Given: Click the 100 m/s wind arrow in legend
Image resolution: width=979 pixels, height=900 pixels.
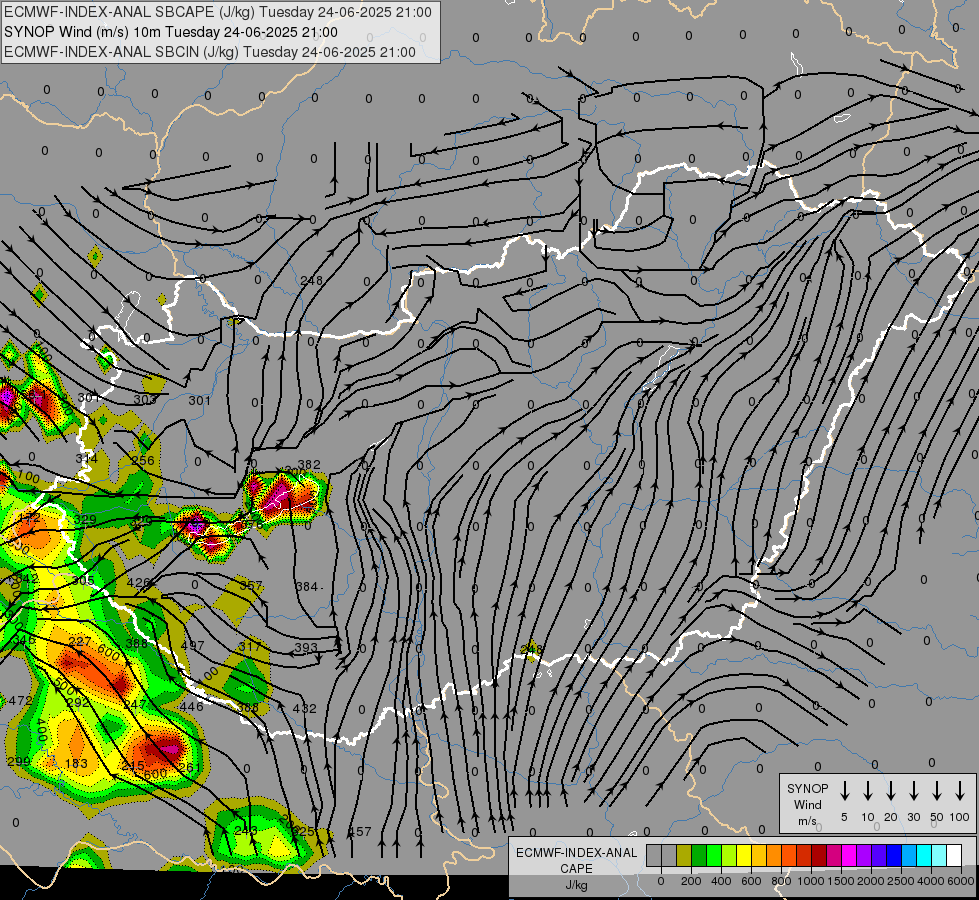Looking at the screenshot, I should pos(960,791).
